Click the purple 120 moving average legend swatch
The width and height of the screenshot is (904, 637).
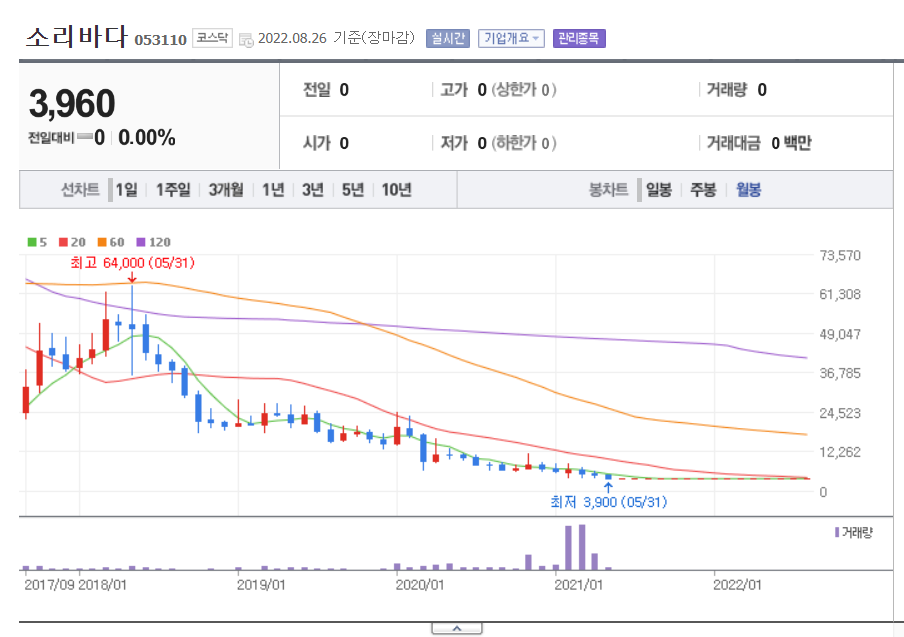pos(141,242)
